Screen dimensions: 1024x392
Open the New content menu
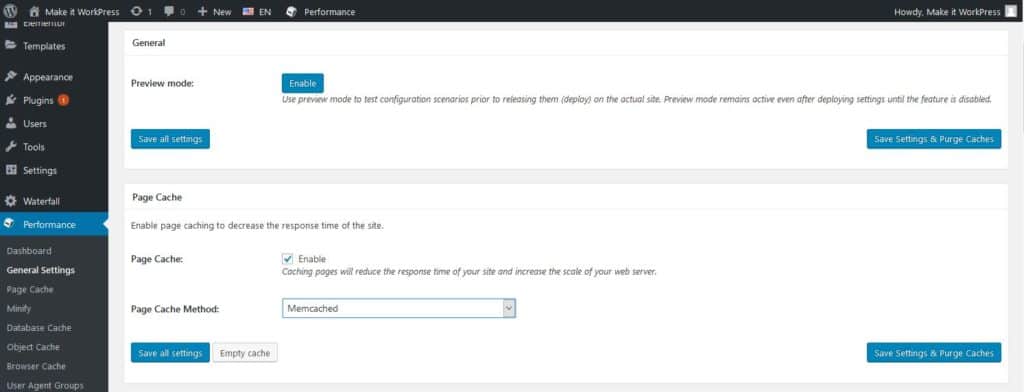click(x=214, y=12)
